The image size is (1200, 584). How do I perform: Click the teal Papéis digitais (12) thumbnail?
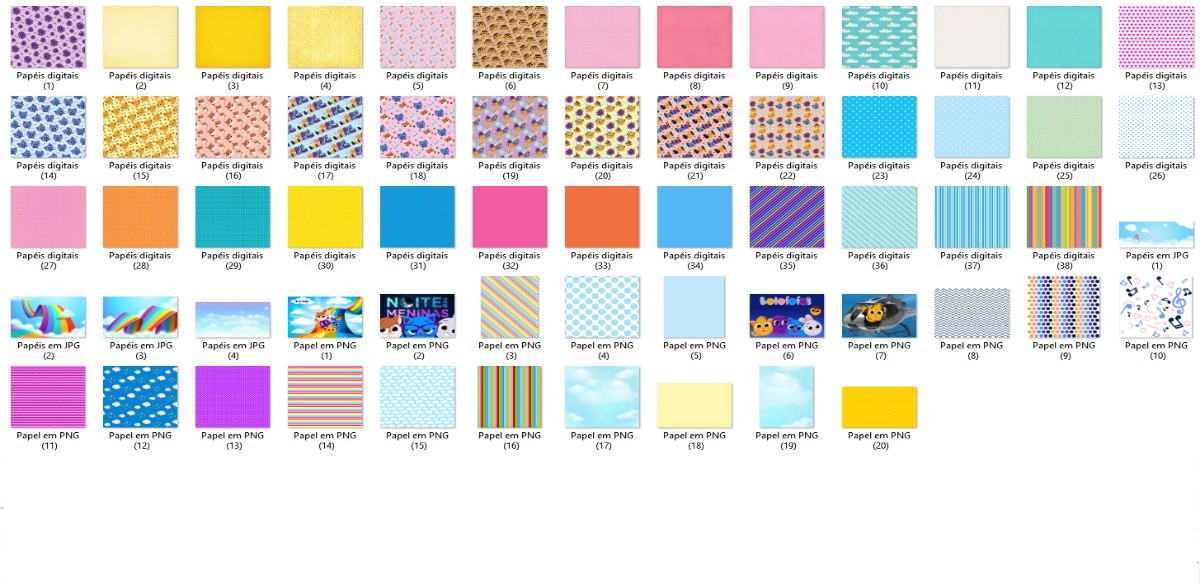point(1064,37)
